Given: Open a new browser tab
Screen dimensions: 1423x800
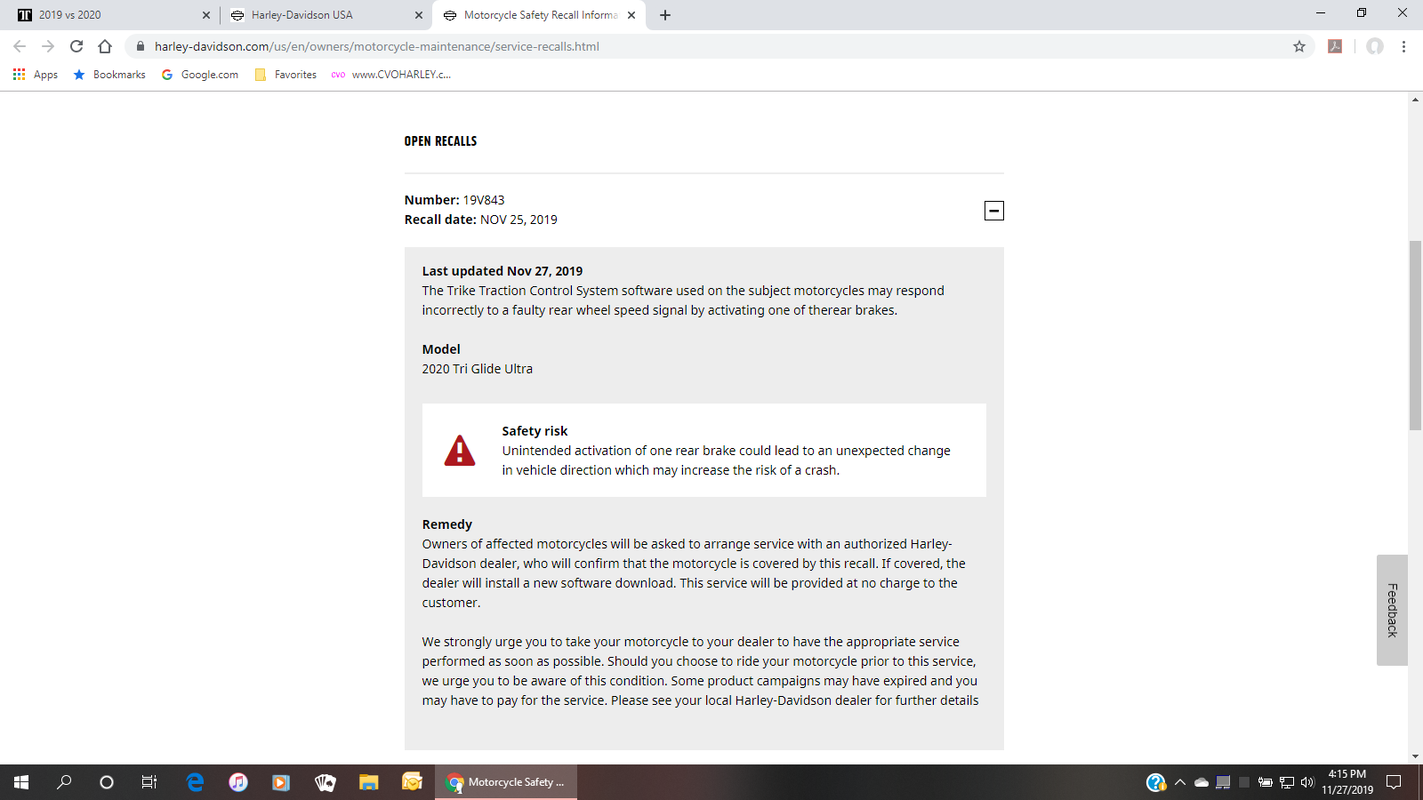Looking at the screenshot, I should pyautogui.click(x=666, y=15).
